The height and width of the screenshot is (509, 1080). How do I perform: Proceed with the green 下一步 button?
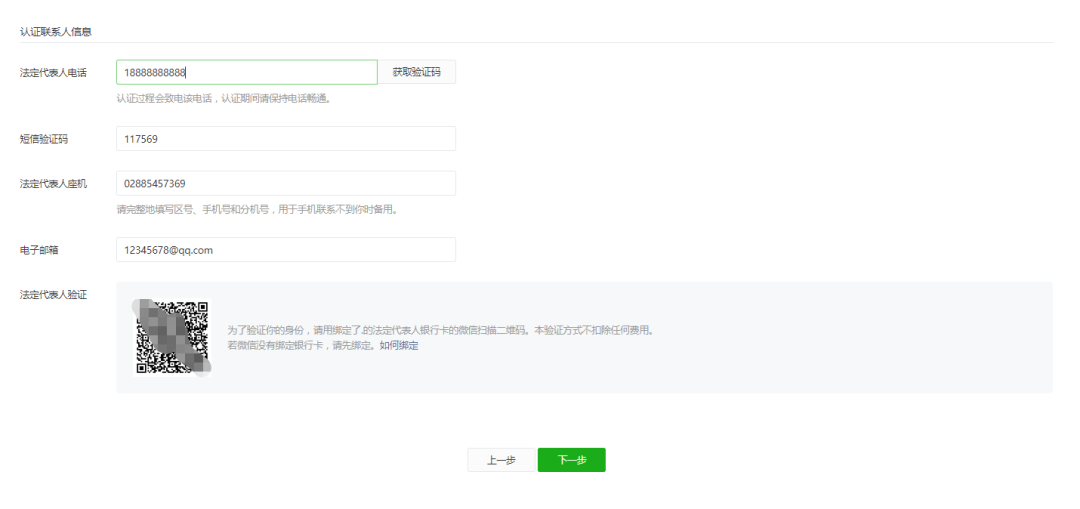click(x=572, y=460)
